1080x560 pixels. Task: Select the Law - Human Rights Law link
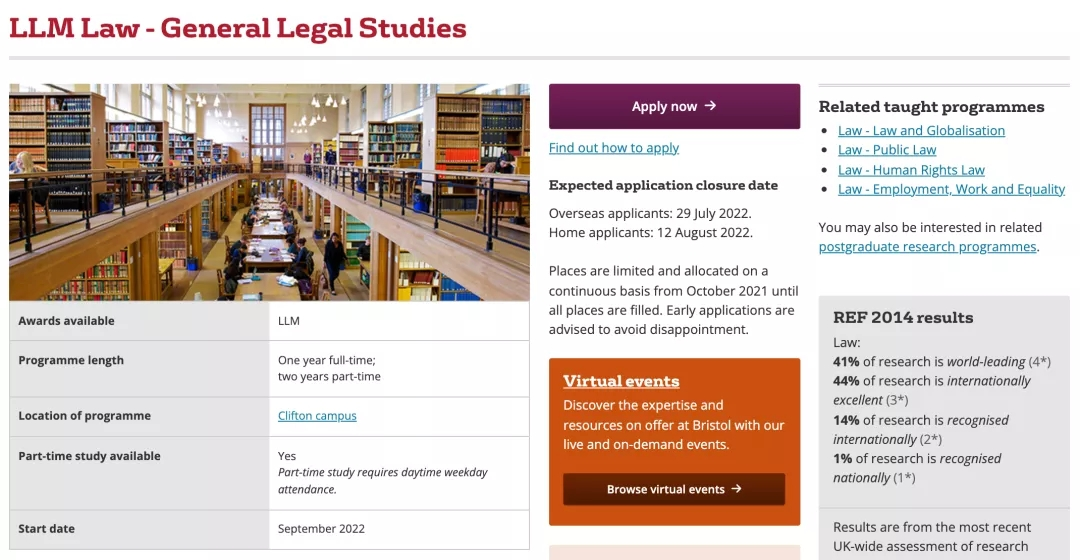[x=911, y=170]
